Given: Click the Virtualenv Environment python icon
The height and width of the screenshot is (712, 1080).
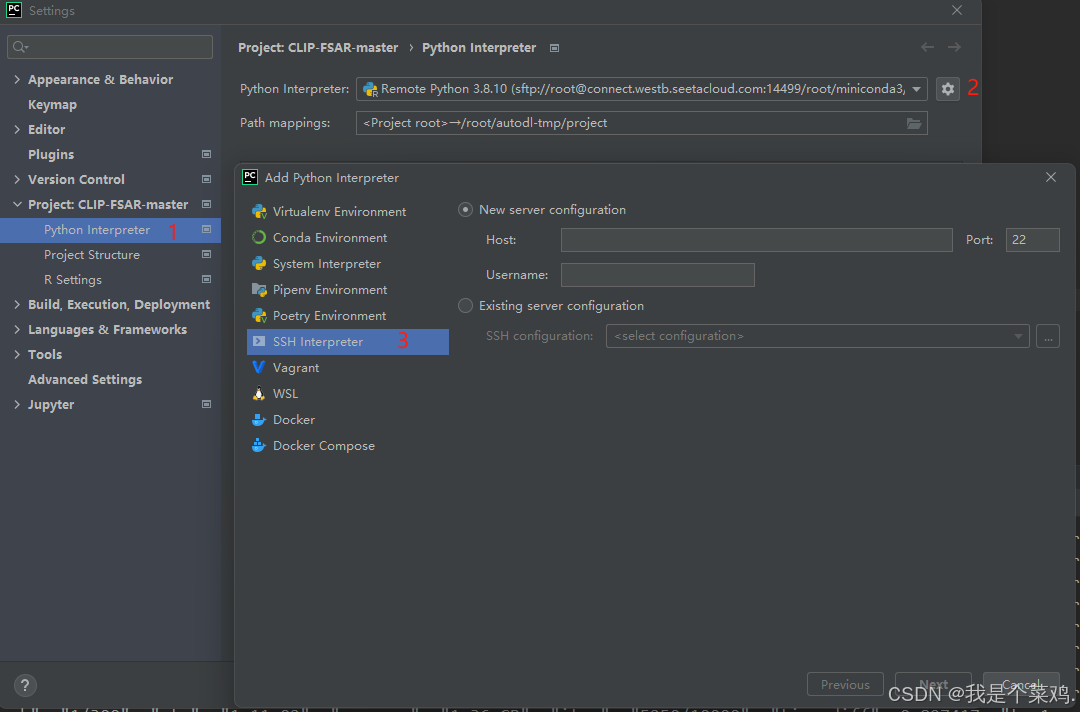Looking at the screenshot, I should coord(259,211).
